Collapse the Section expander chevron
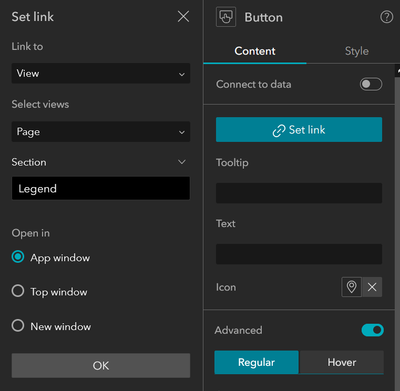 (182, 162)
